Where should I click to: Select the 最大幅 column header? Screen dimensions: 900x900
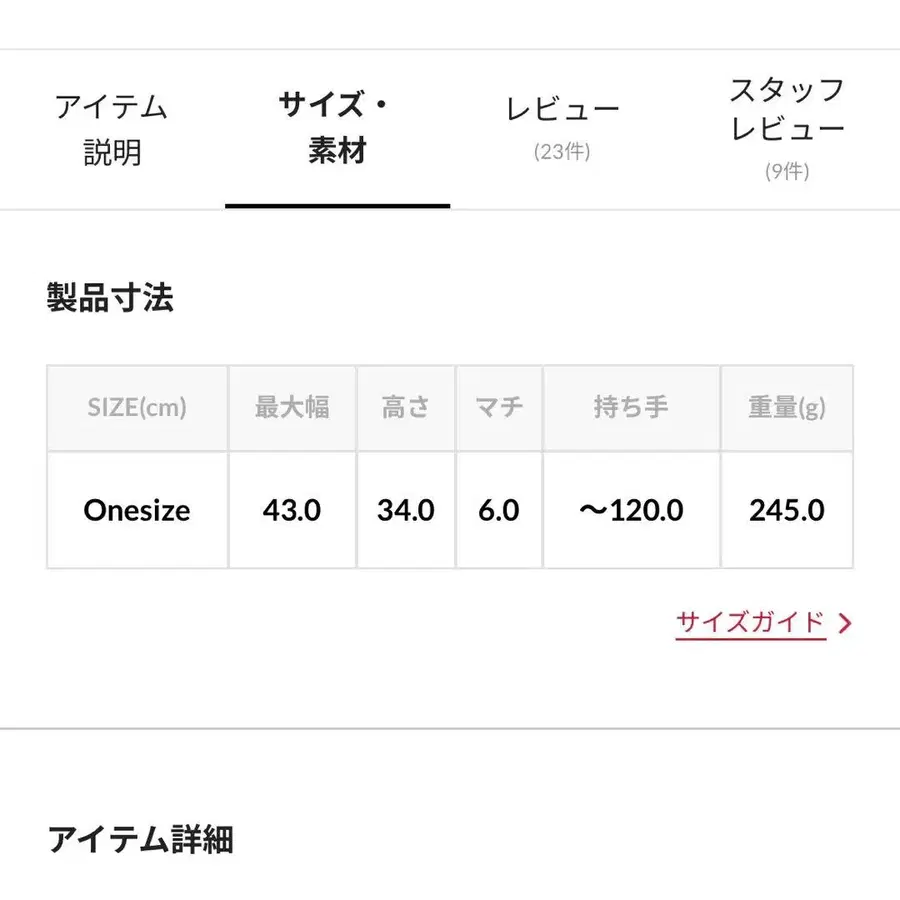pyautogui.click(x=292, y=408)
